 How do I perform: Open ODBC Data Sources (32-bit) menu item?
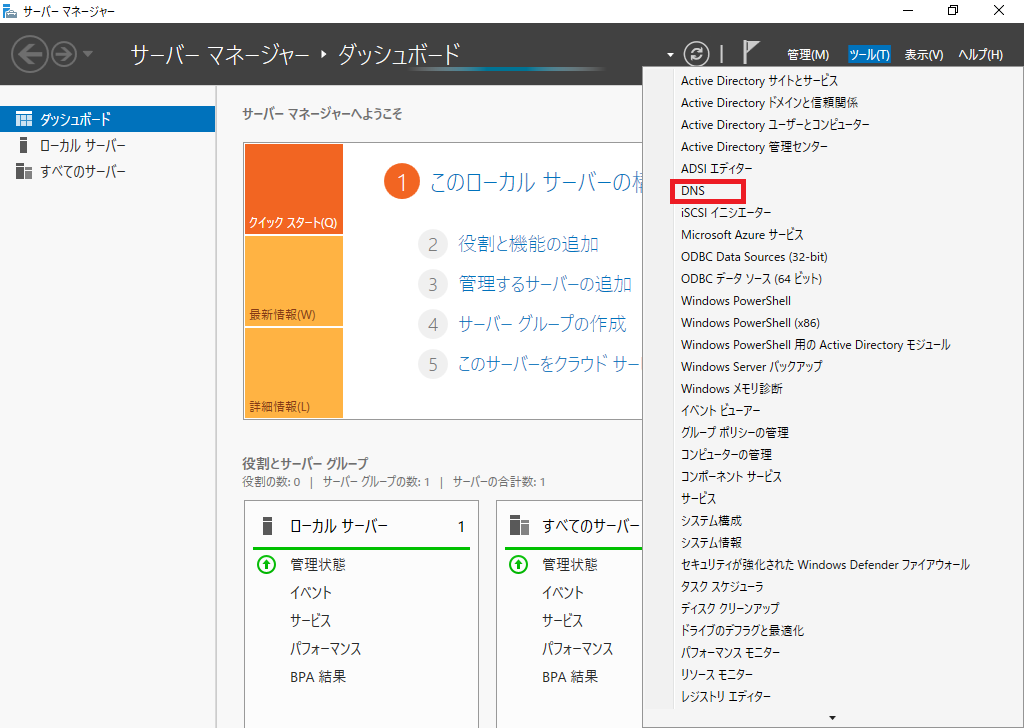click(754, 257)
